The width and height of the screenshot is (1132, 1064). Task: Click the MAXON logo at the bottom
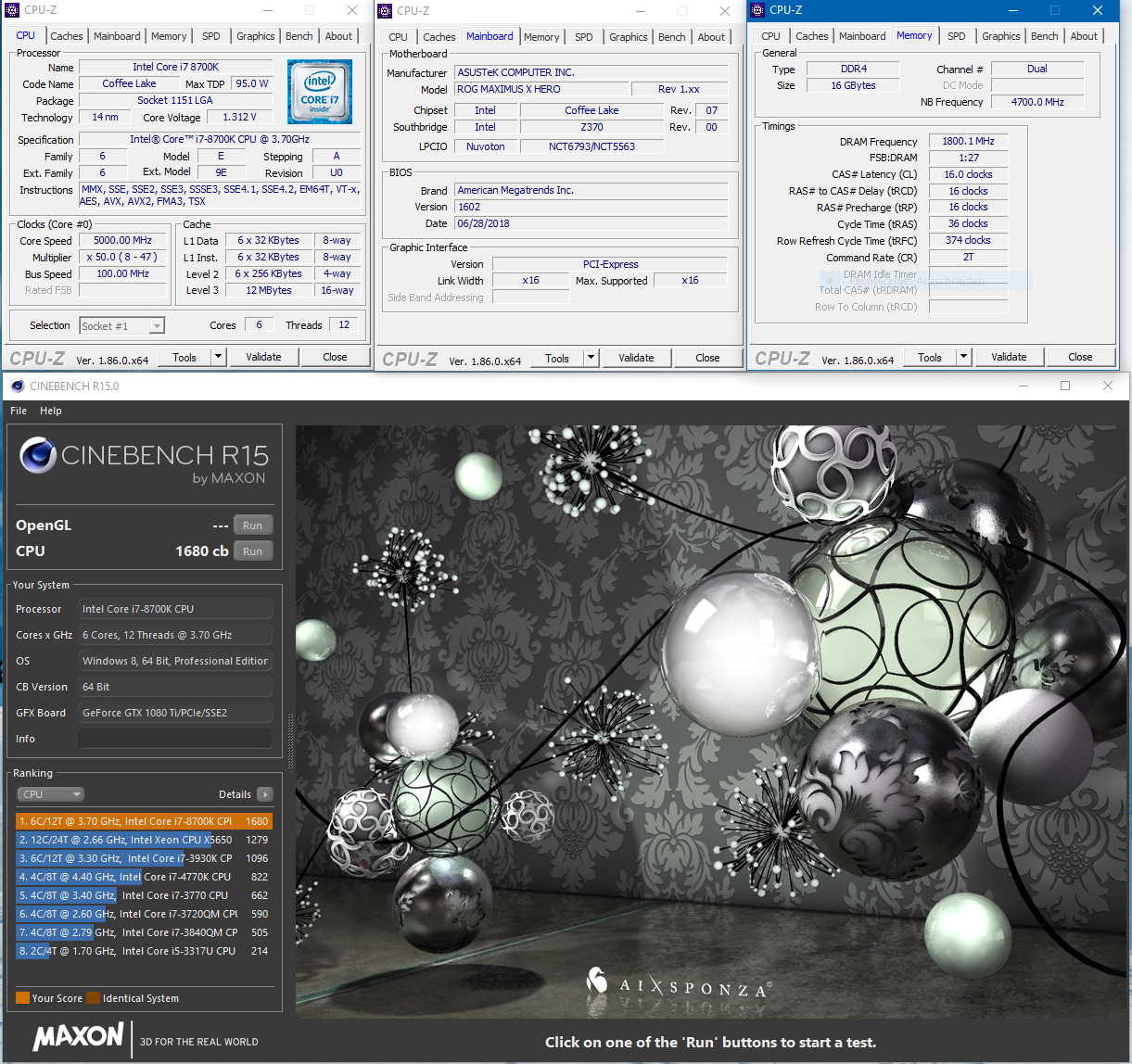[x=79, y=1036]
